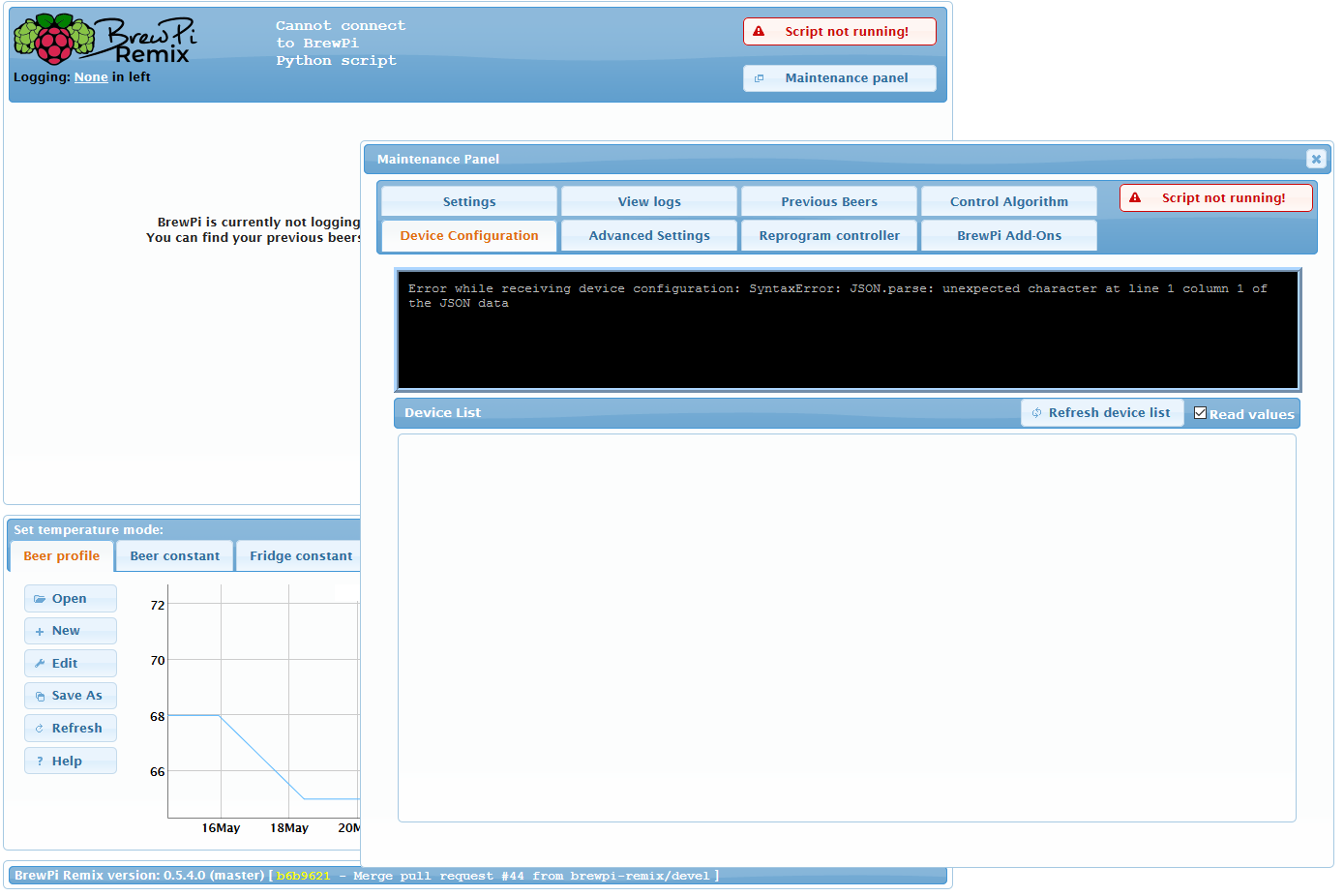Click the plus icon on New button

[40, 631]
